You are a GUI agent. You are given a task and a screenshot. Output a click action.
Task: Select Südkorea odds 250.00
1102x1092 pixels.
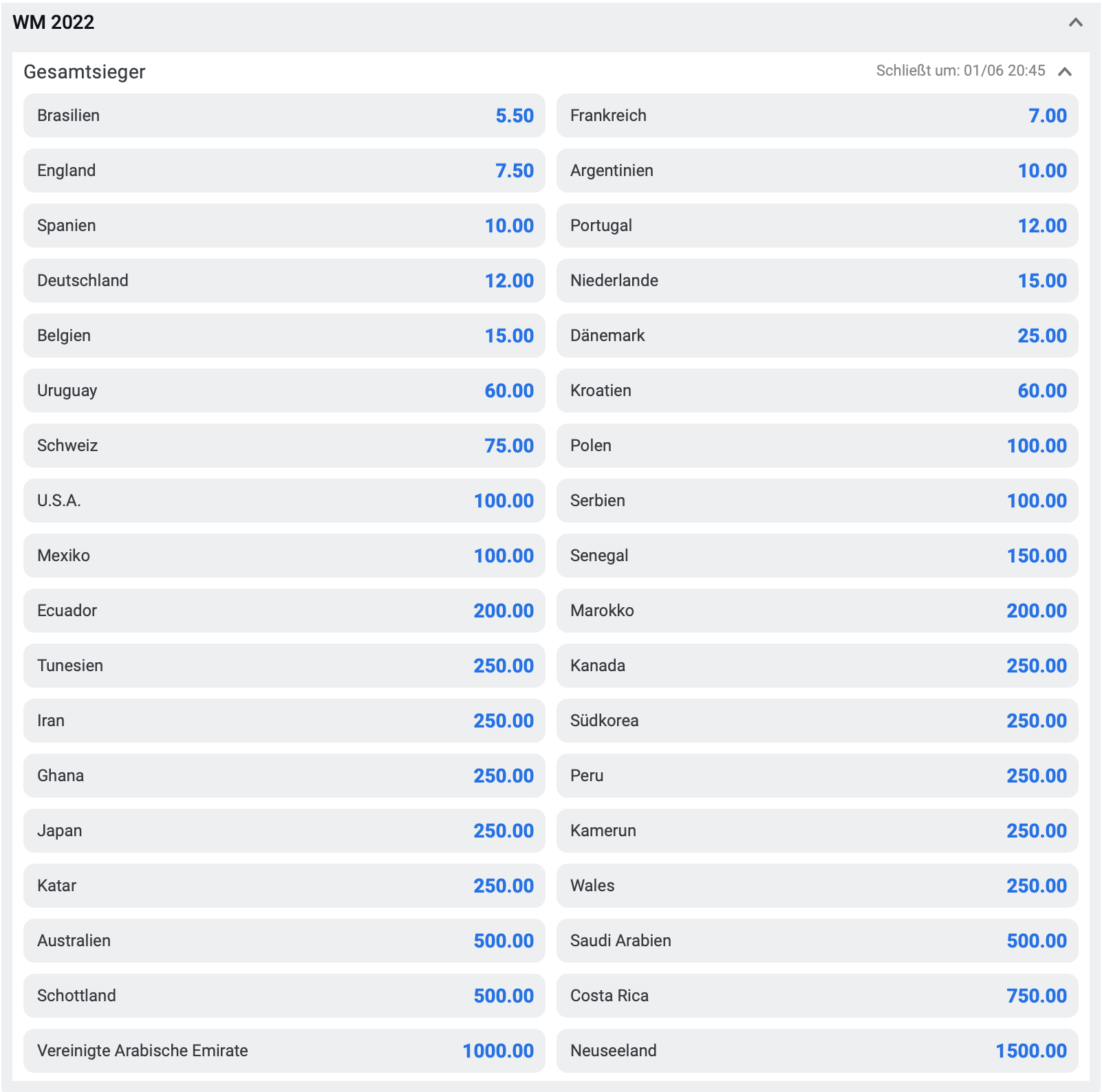[x=817, y=721]
